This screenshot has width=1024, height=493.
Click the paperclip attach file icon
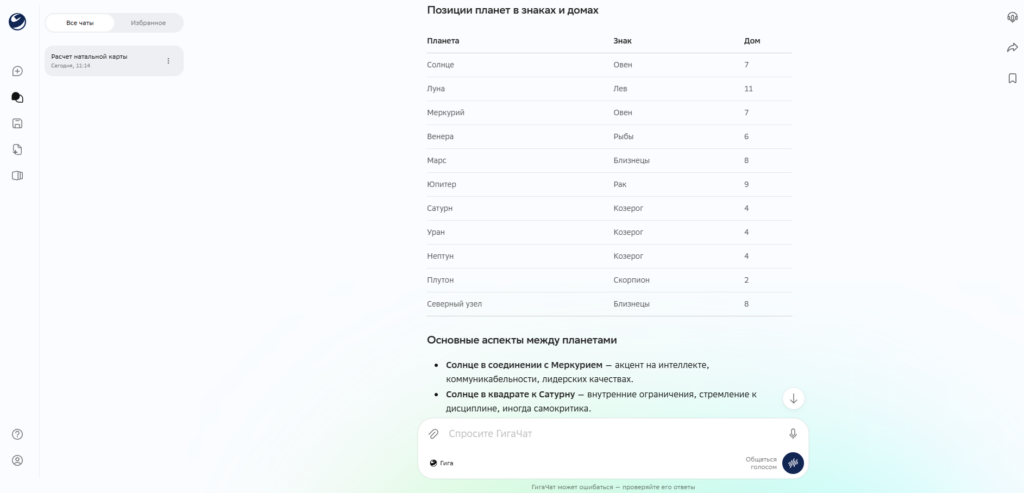click(x=433, y=434)
